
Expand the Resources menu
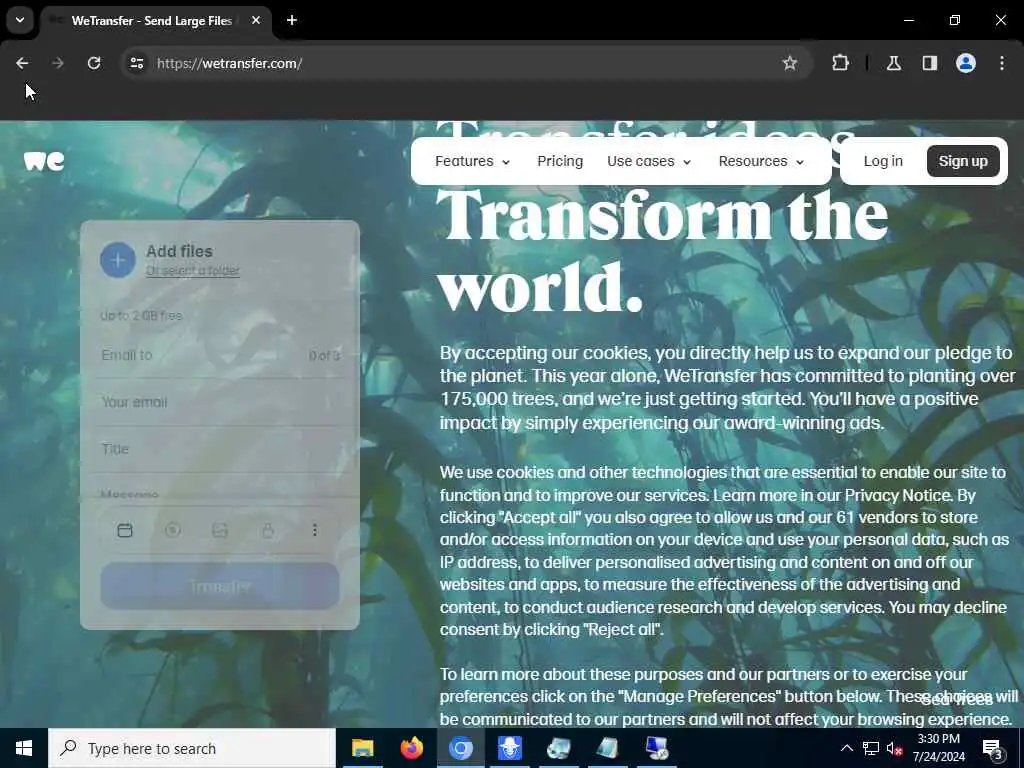(x=761, y=161)
